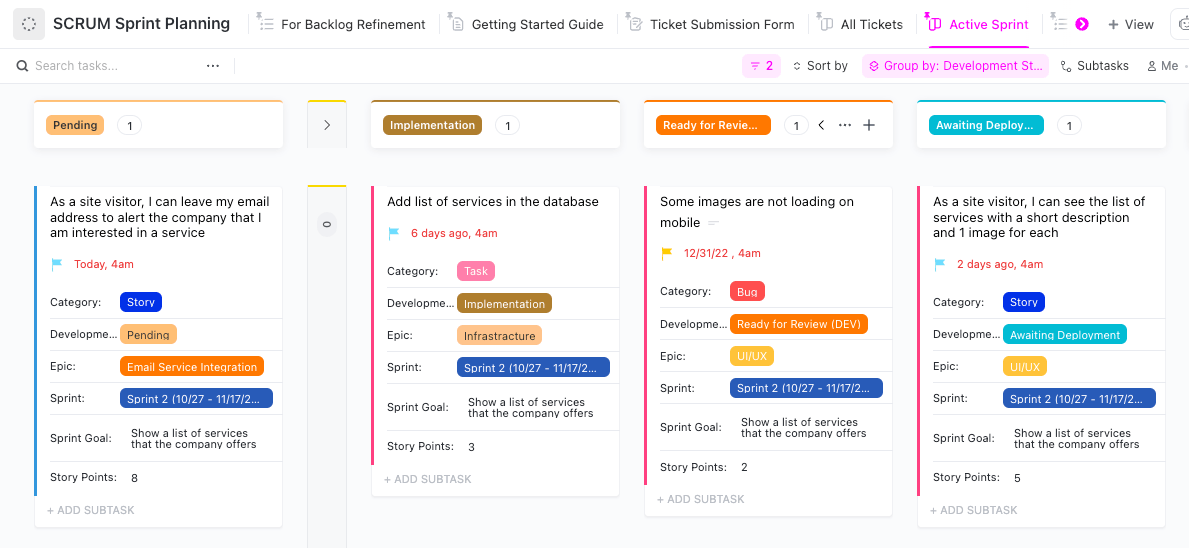Screen dimensions: 1189x548
Task: Toggle the active filters button showing 2
Action: coord(760,66)
